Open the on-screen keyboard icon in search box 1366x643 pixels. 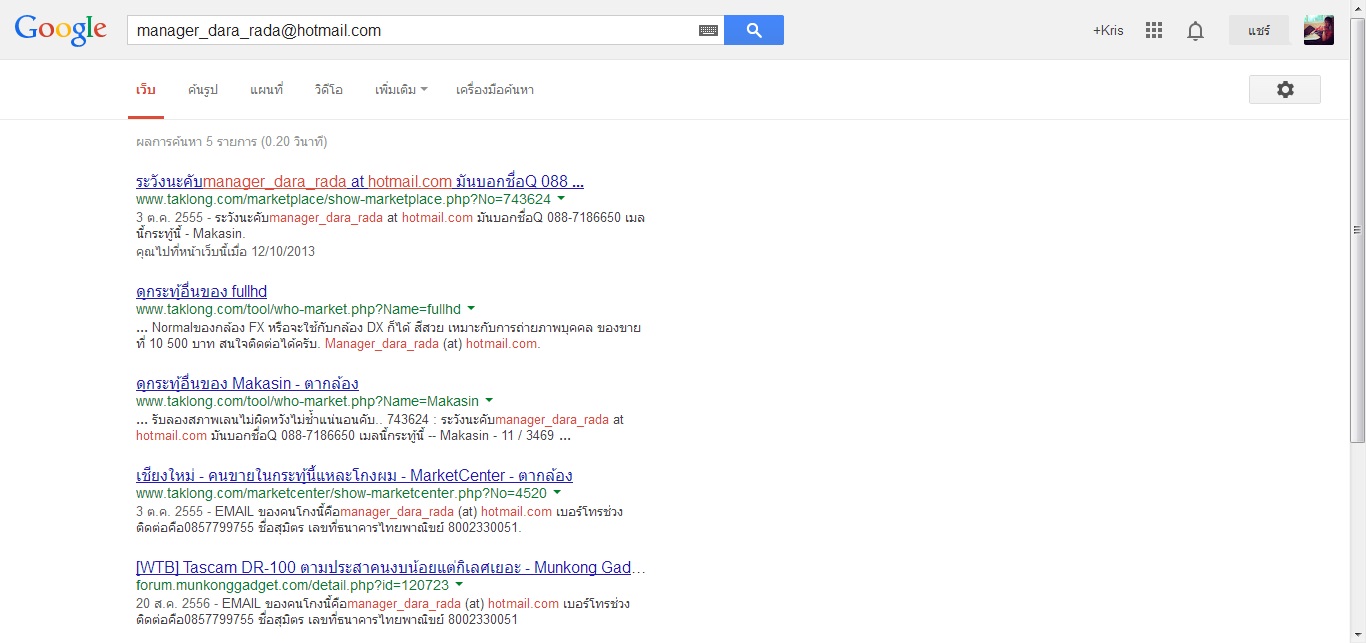(x=708, y=30)
